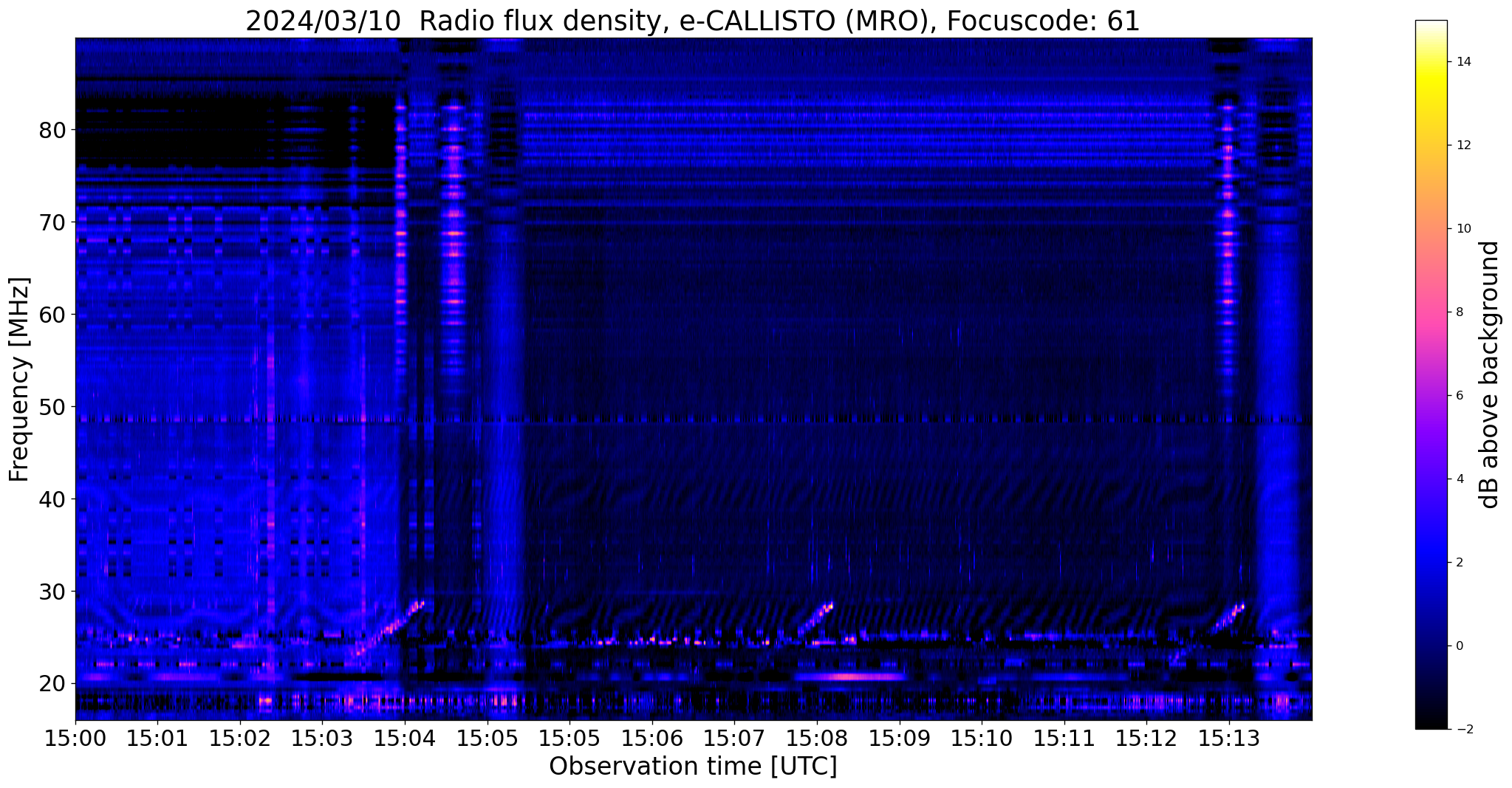Click the 15:01 time tick label
1512x788 pixels.
157,739
